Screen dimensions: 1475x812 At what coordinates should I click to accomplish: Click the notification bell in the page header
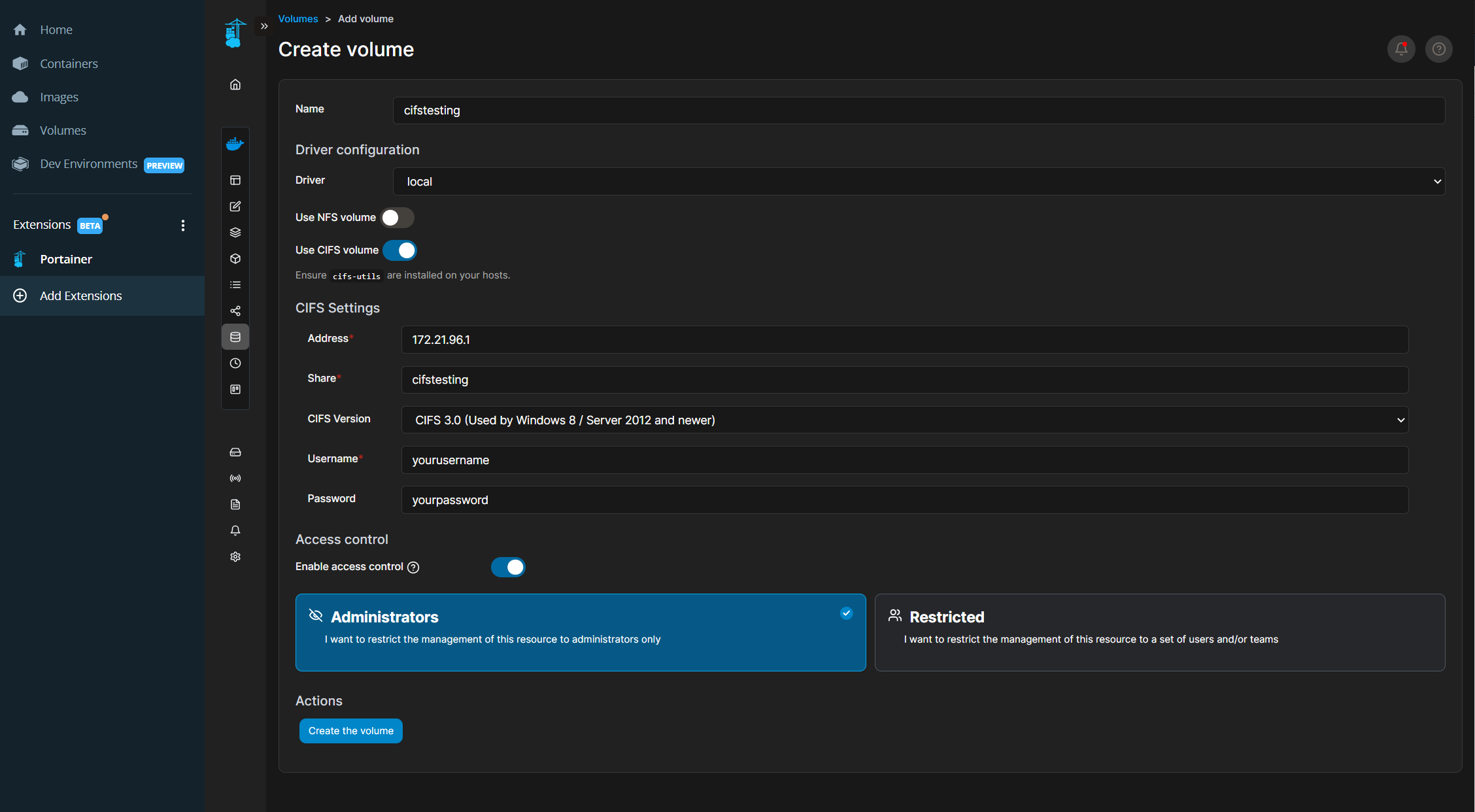click(1401, 49)
